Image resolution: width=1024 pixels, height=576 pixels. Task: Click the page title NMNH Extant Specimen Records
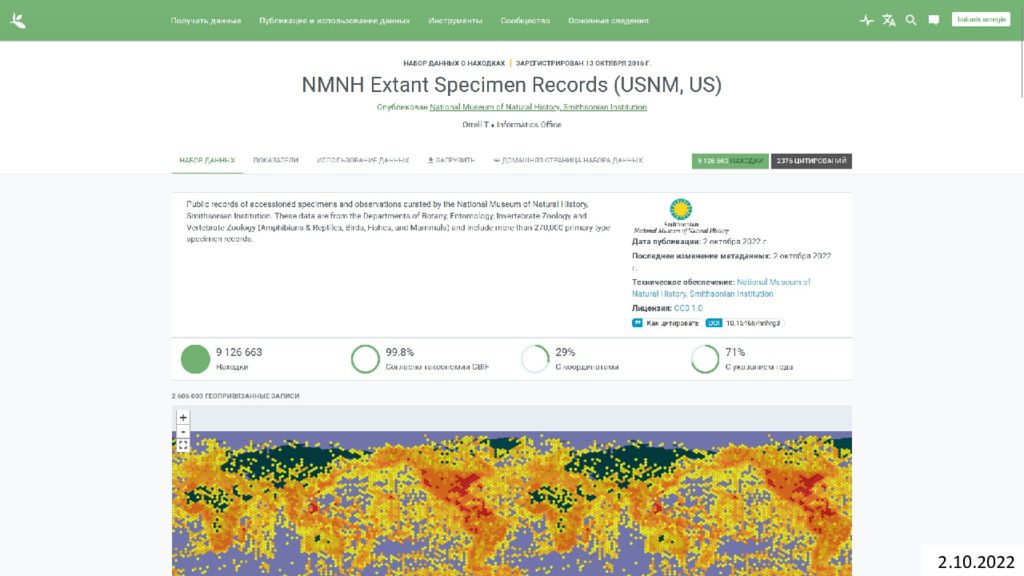click(511, 85)
